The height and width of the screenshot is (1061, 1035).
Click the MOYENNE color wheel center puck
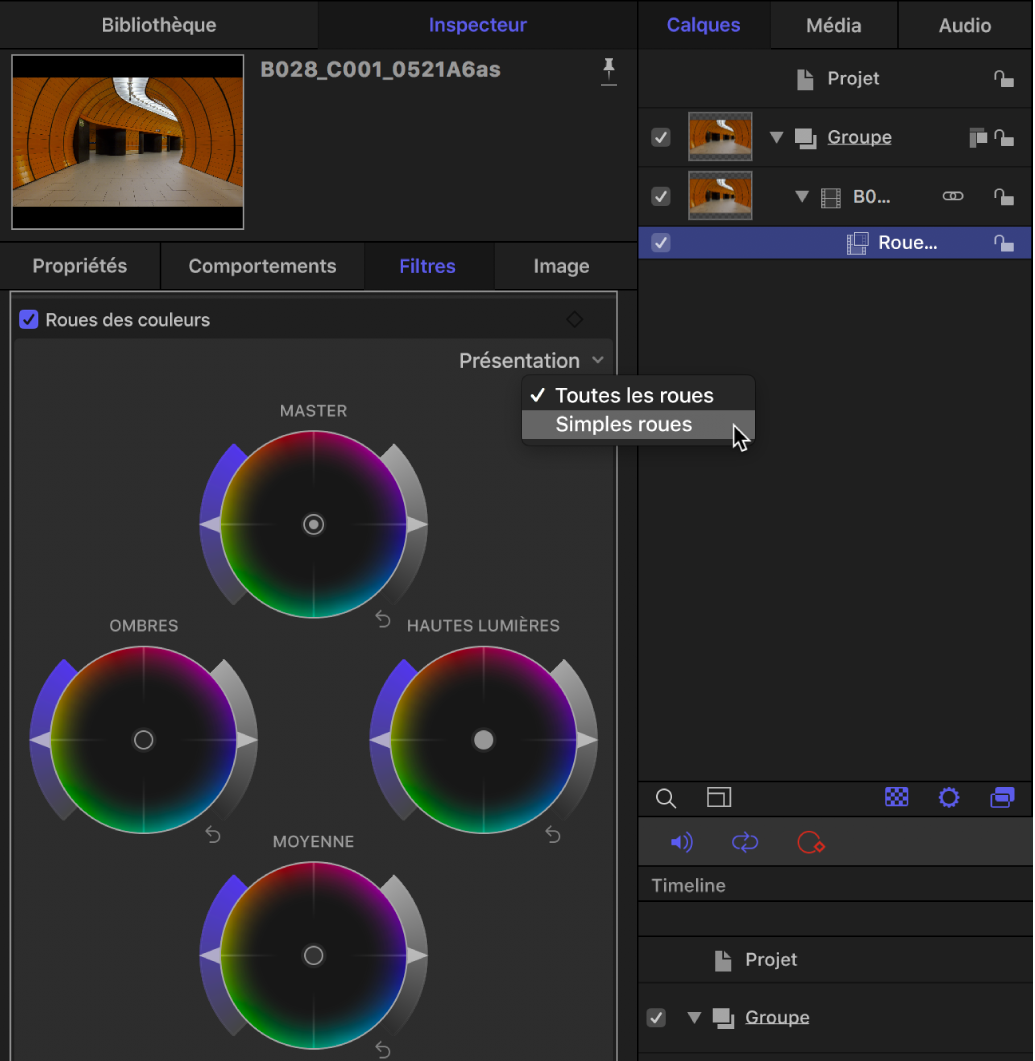pos(314,956)
